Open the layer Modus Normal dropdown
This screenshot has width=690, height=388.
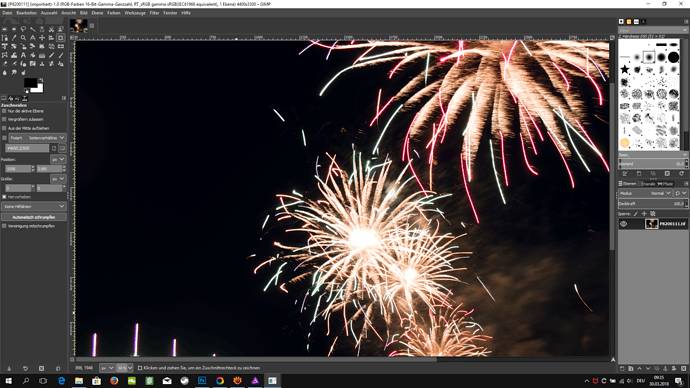coord(646,193)
